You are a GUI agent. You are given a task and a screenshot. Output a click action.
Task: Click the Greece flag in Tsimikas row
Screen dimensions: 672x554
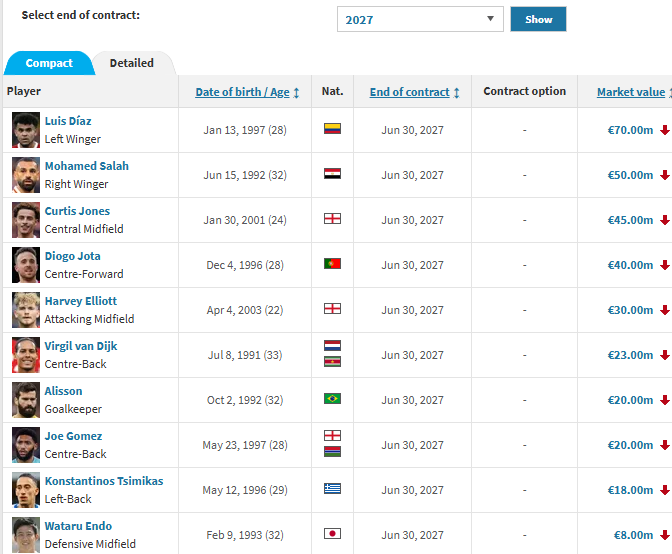332,488
